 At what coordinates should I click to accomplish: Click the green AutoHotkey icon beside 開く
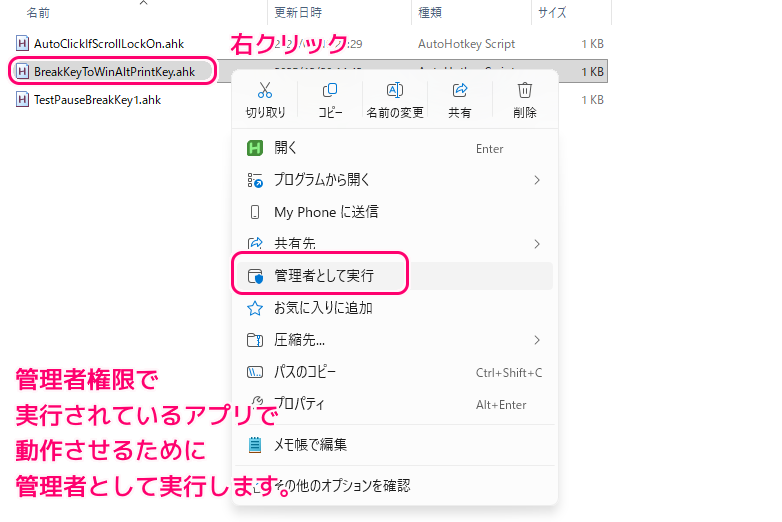(x=255, y=148)
